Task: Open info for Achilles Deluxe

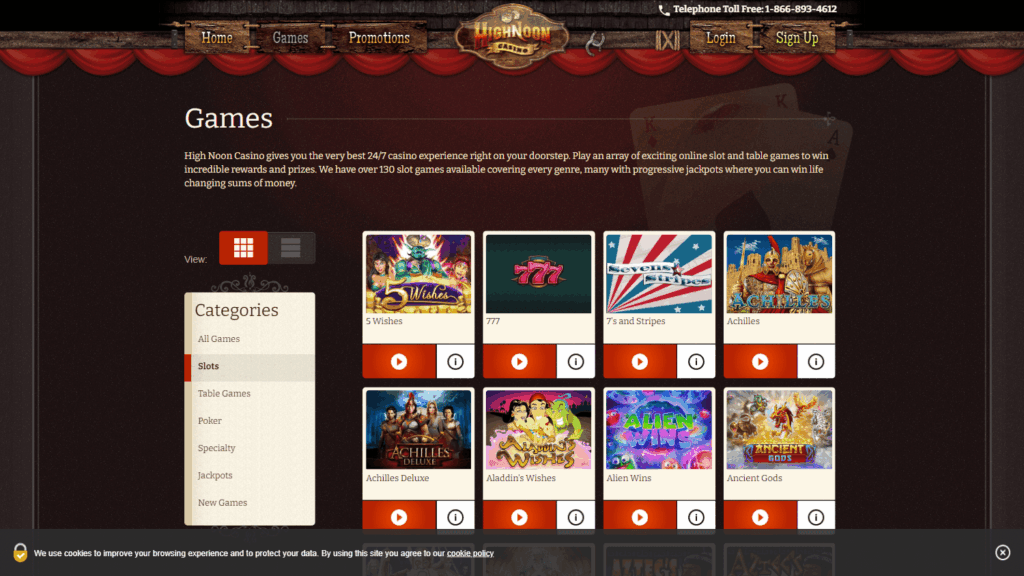Action: coord(455,517)
